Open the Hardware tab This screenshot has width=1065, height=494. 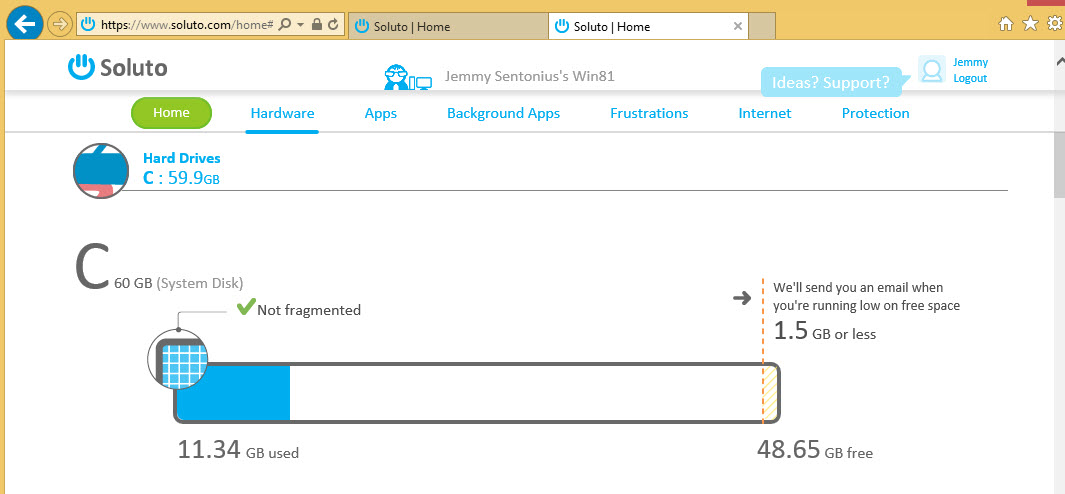coord(282,113)
